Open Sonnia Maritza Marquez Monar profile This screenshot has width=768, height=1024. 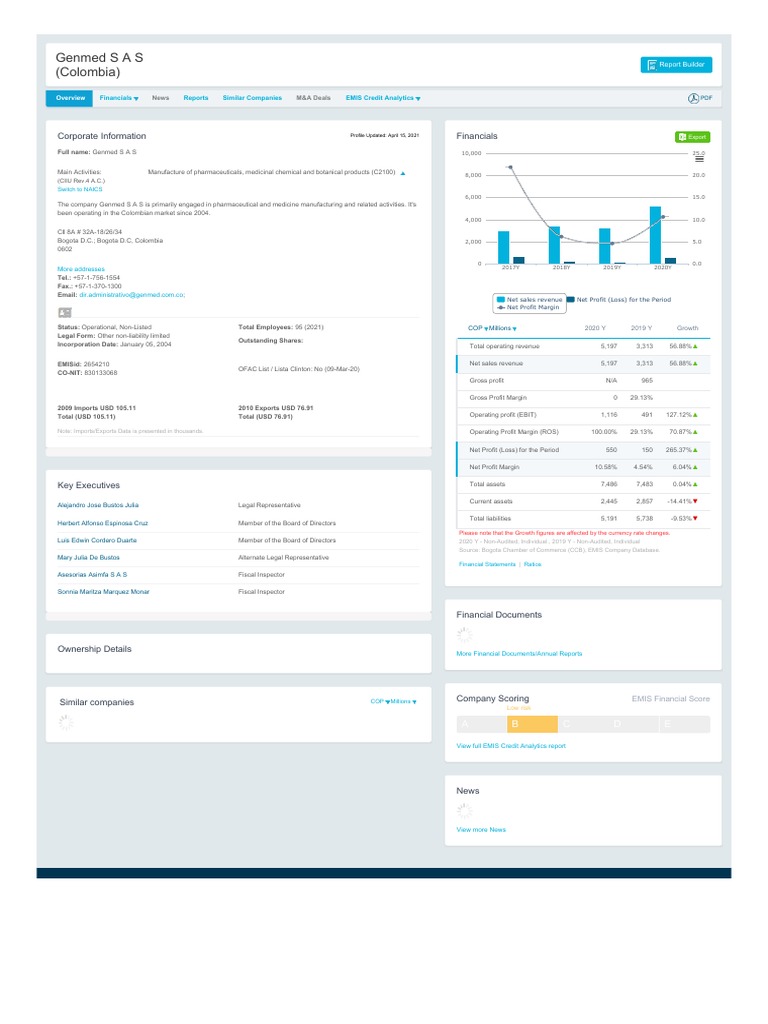pos(103,592)
